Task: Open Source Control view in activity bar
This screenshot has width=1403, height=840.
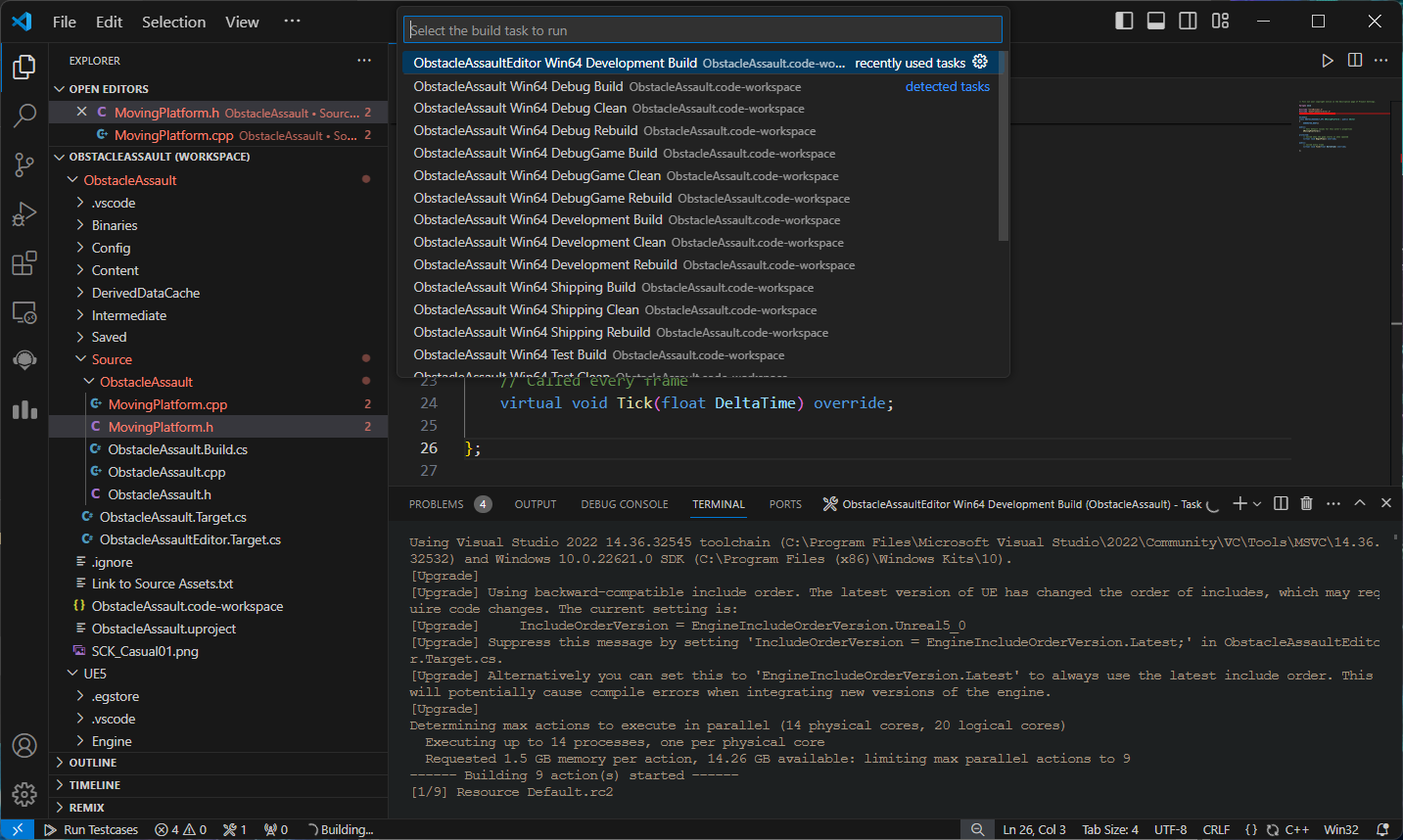Action: 24,164
